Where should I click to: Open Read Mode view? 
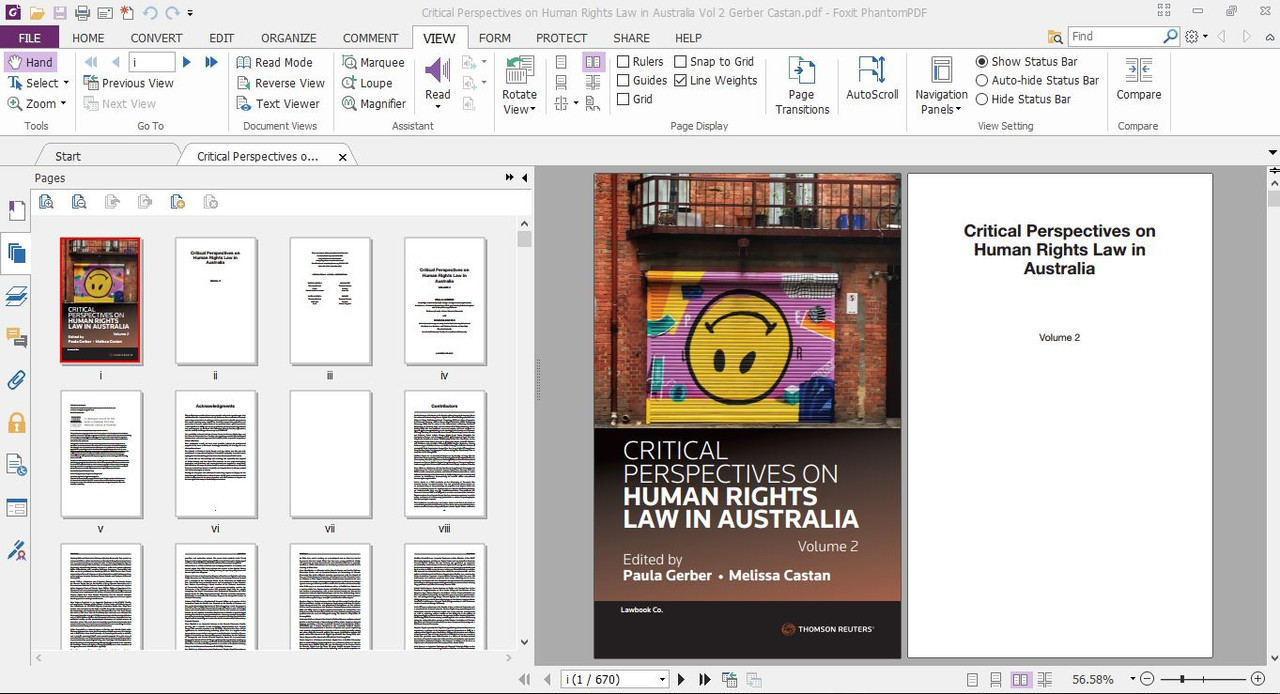coord(275,62)
